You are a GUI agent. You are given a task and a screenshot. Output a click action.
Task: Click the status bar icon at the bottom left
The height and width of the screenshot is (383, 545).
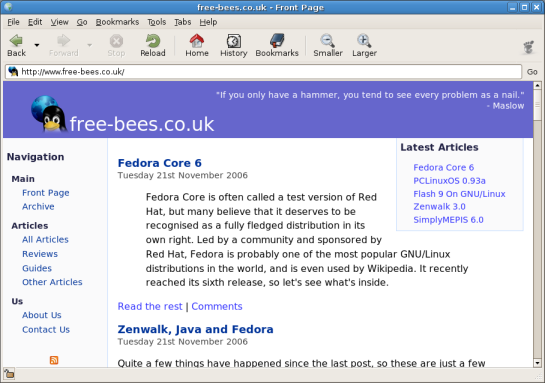coord(9,374)
